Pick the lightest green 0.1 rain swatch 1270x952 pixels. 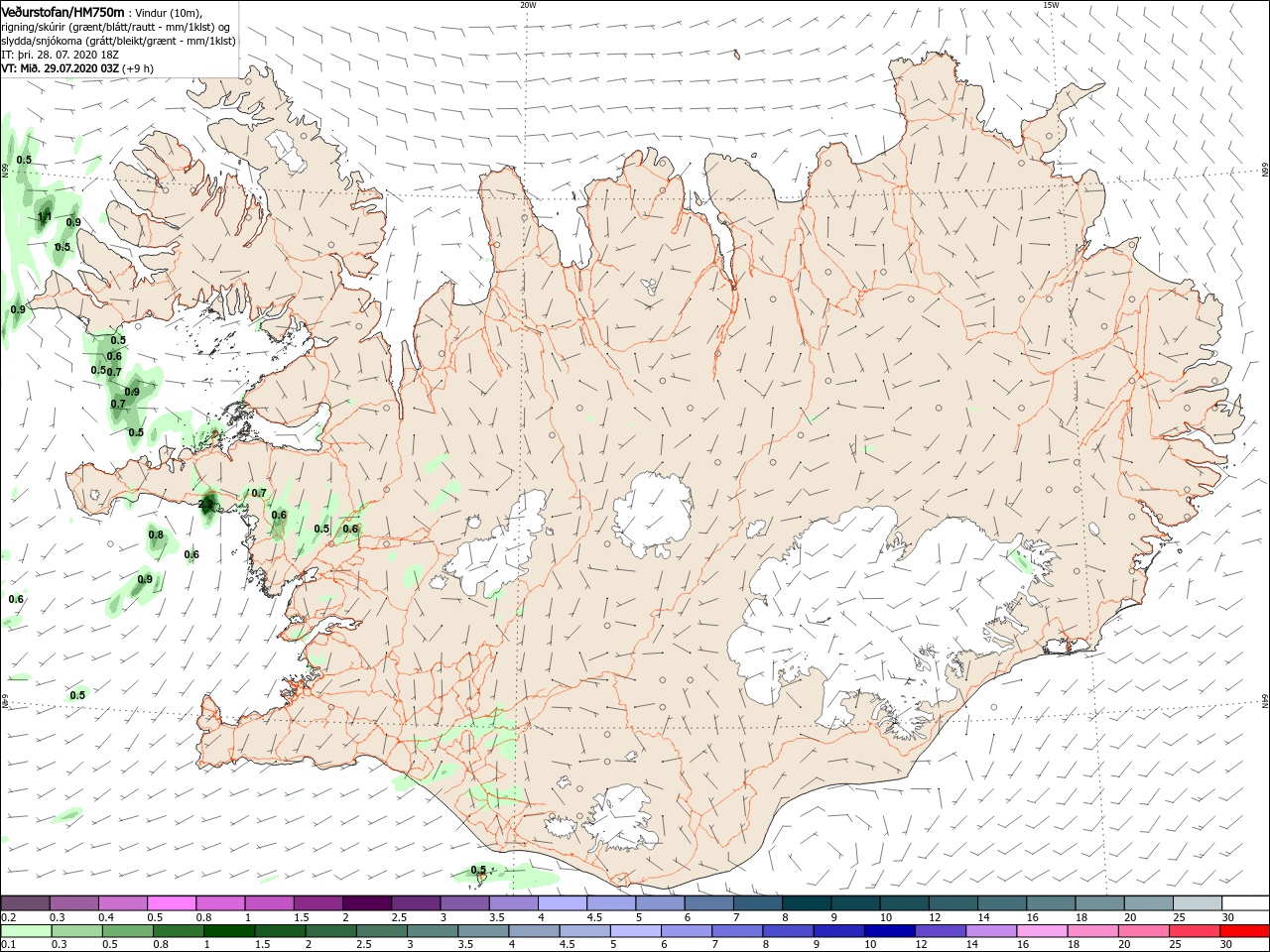[26, 931]
